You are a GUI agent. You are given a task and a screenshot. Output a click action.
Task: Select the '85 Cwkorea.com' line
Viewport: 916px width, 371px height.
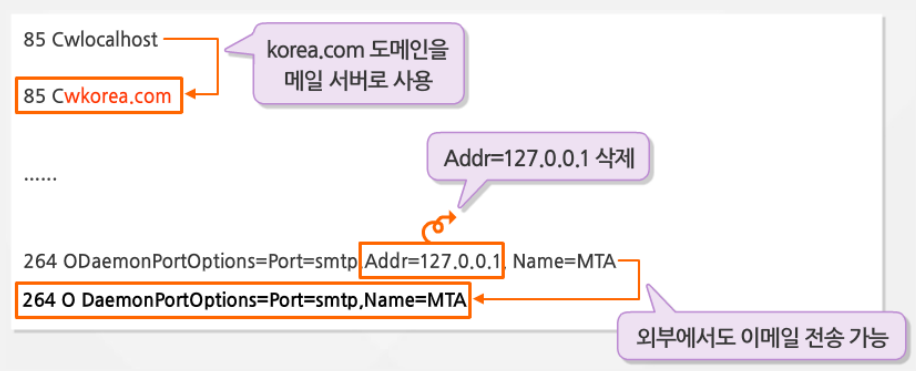(x=99, y=96)
